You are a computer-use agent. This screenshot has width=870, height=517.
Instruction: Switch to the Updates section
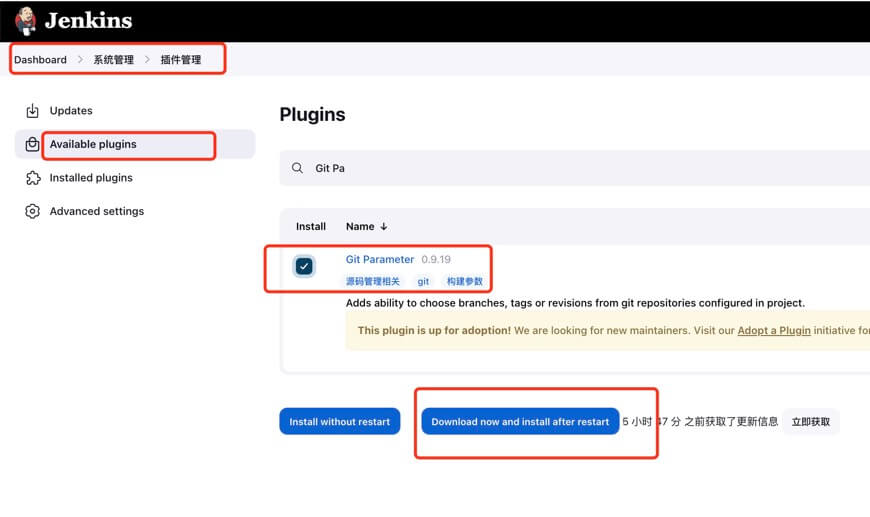71,111
